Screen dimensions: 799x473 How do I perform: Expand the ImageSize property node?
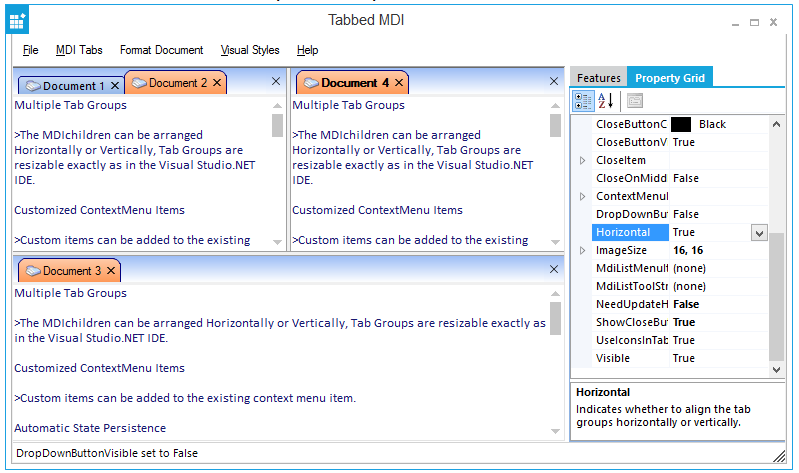point(583,250)
